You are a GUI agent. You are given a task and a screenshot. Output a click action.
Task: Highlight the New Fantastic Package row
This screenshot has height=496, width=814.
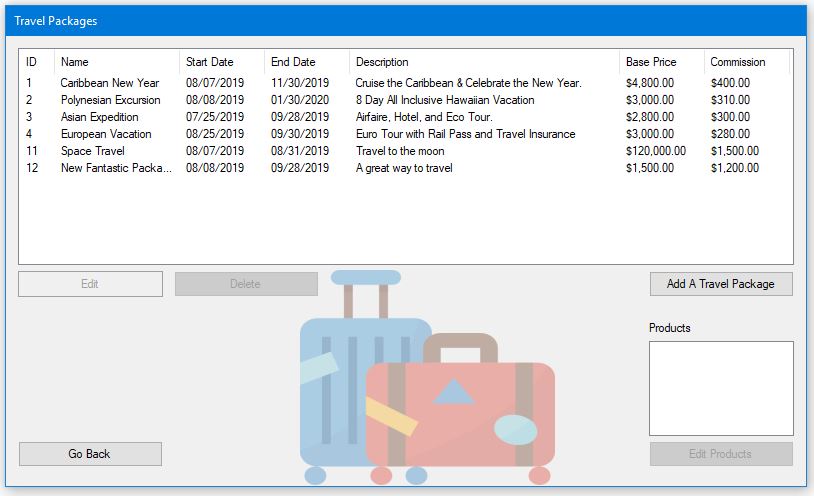click(115, 168)
